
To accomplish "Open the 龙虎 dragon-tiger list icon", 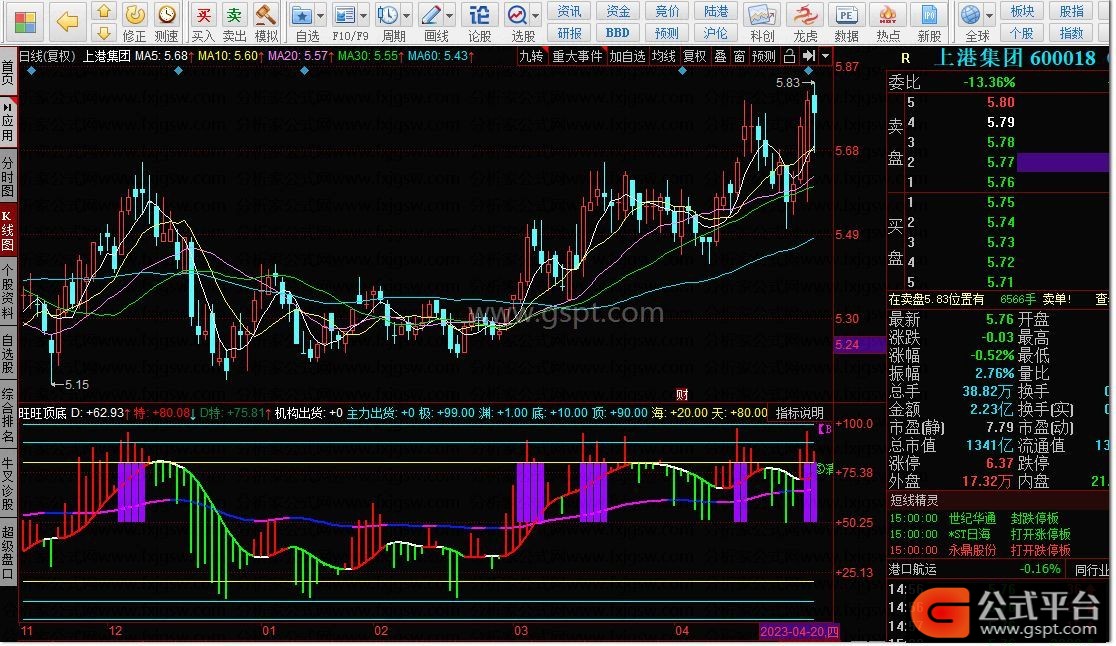I will [x=805, y=22].
